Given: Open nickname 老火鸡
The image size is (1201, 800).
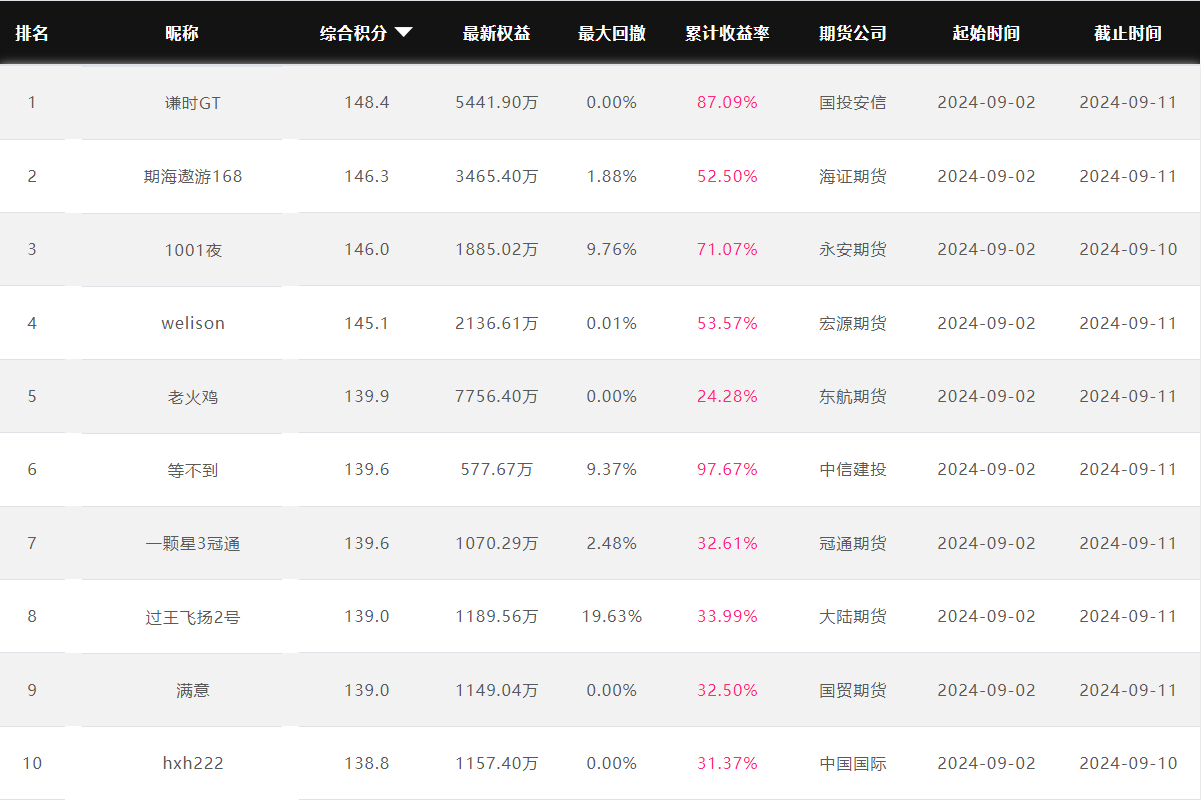Looking at the screenshot, I should pyautogui.click(x=193, y=396).
